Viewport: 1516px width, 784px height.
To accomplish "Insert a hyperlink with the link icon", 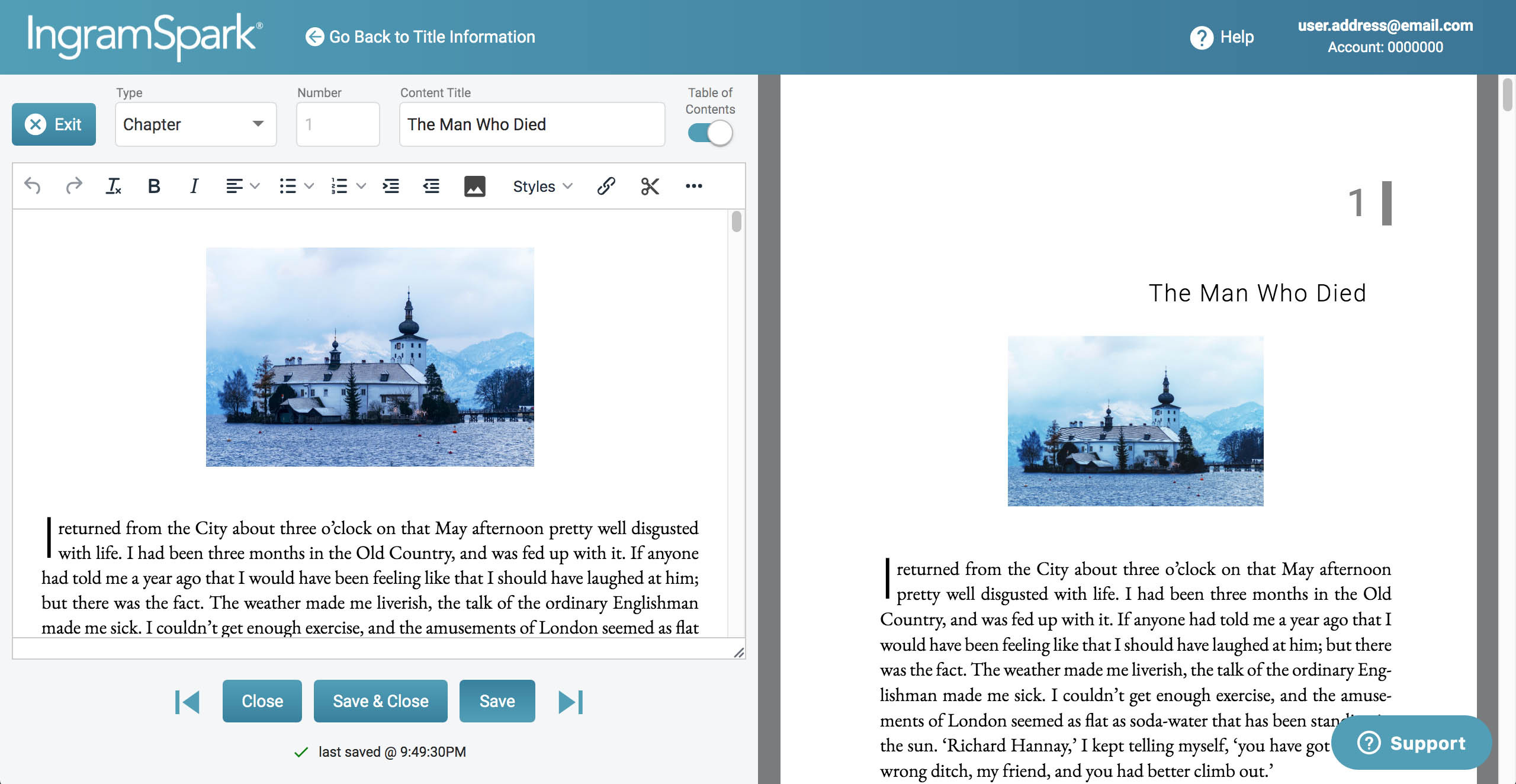I will pos(606,186).
